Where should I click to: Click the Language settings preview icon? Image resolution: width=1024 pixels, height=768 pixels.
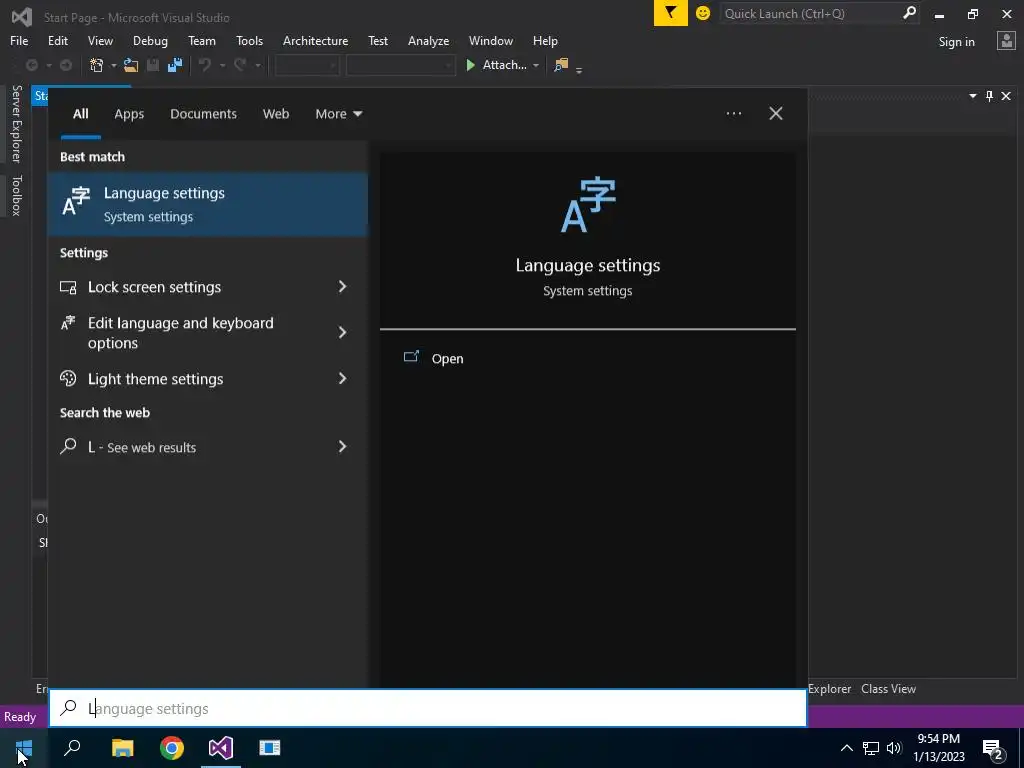(588, 204)
